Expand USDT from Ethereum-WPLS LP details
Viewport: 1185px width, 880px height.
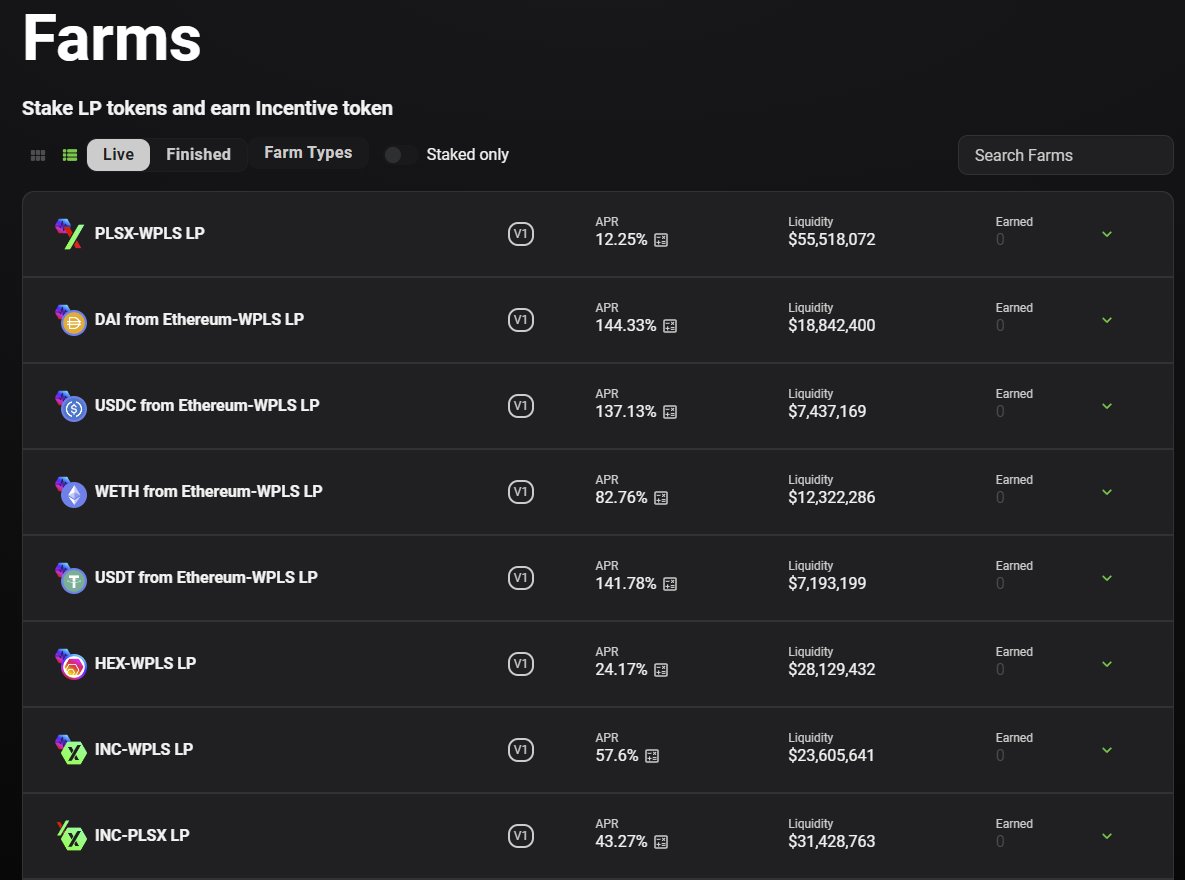coord(1106,578)
